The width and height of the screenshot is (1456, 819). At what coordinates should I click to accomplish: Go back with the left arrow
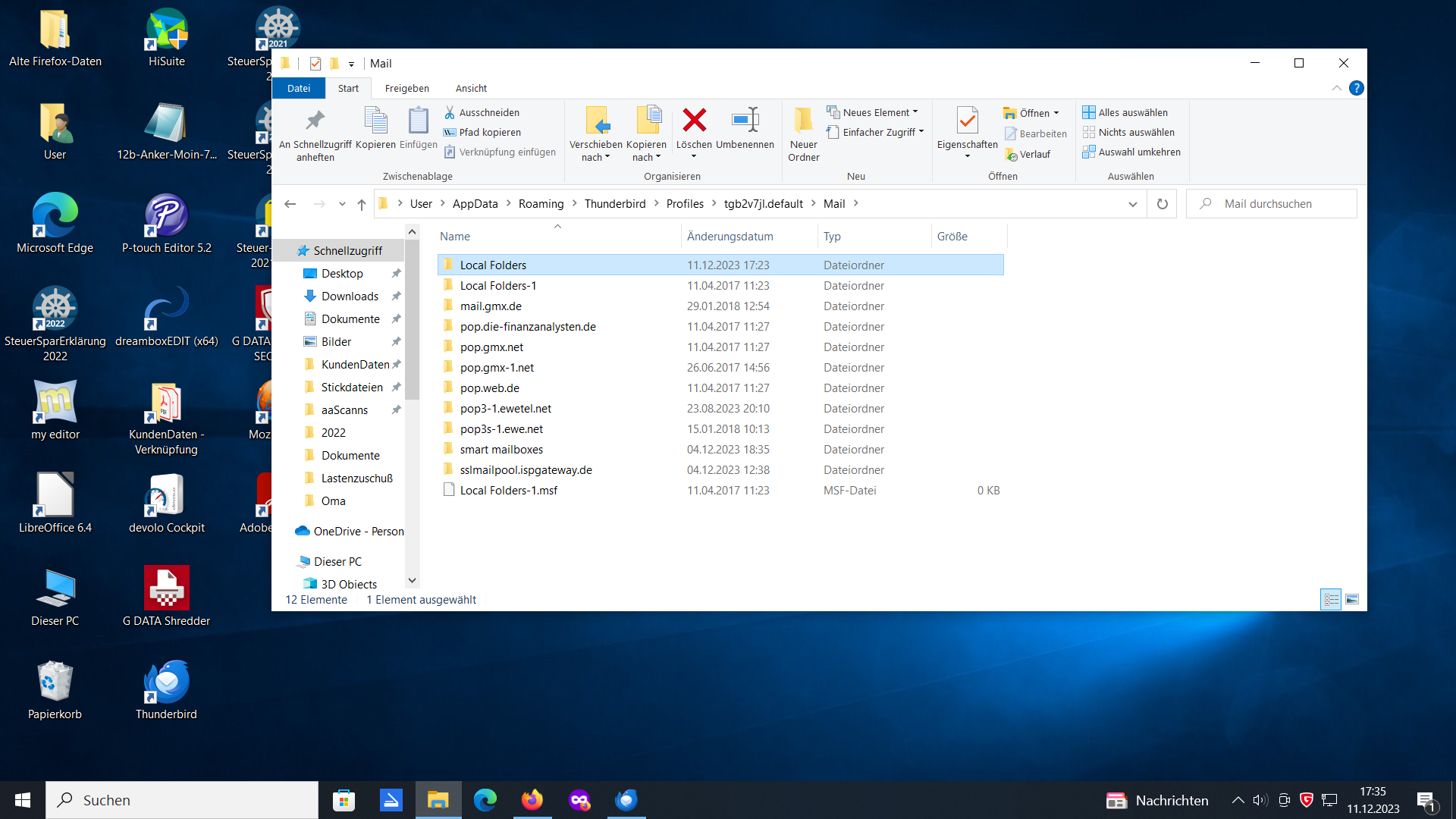pos(290,204)
